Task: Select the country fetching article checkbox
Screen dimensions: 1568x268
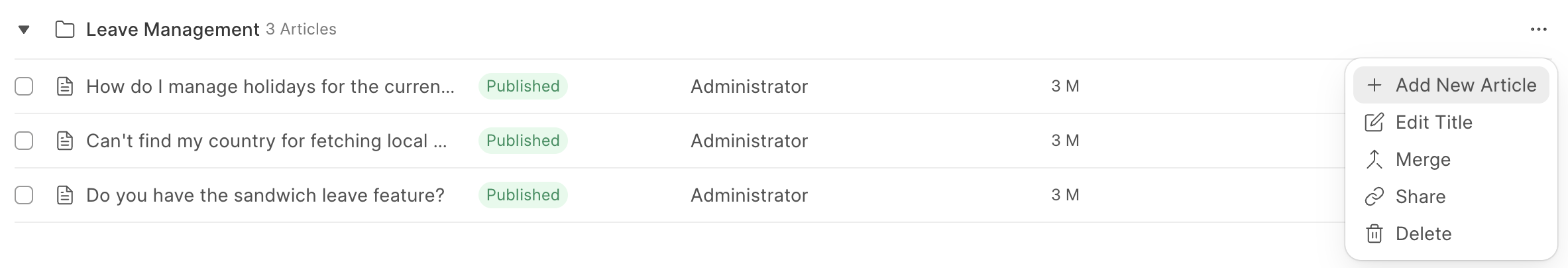Action: coord(24,141)
